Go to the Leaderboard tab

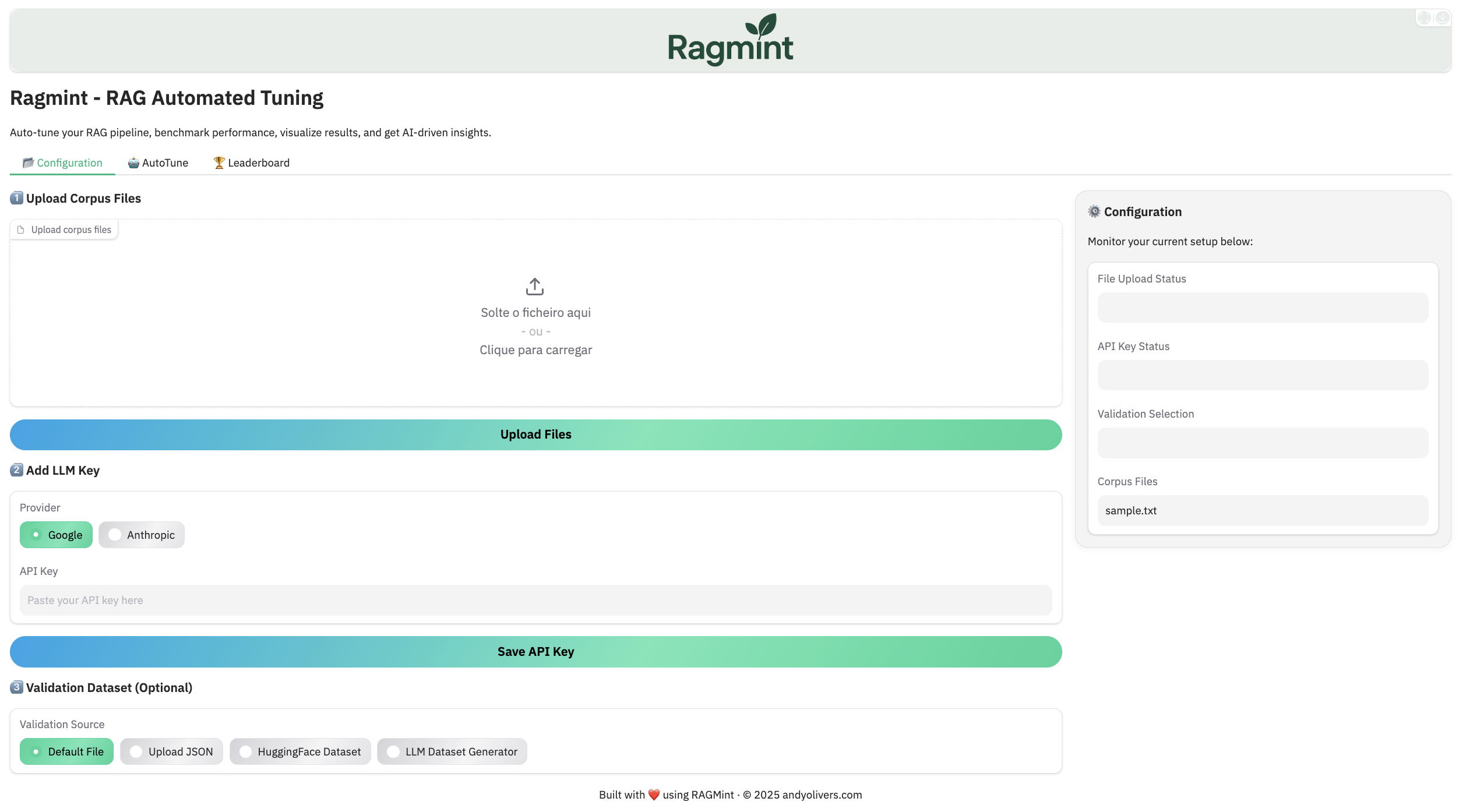click(251, 163)
